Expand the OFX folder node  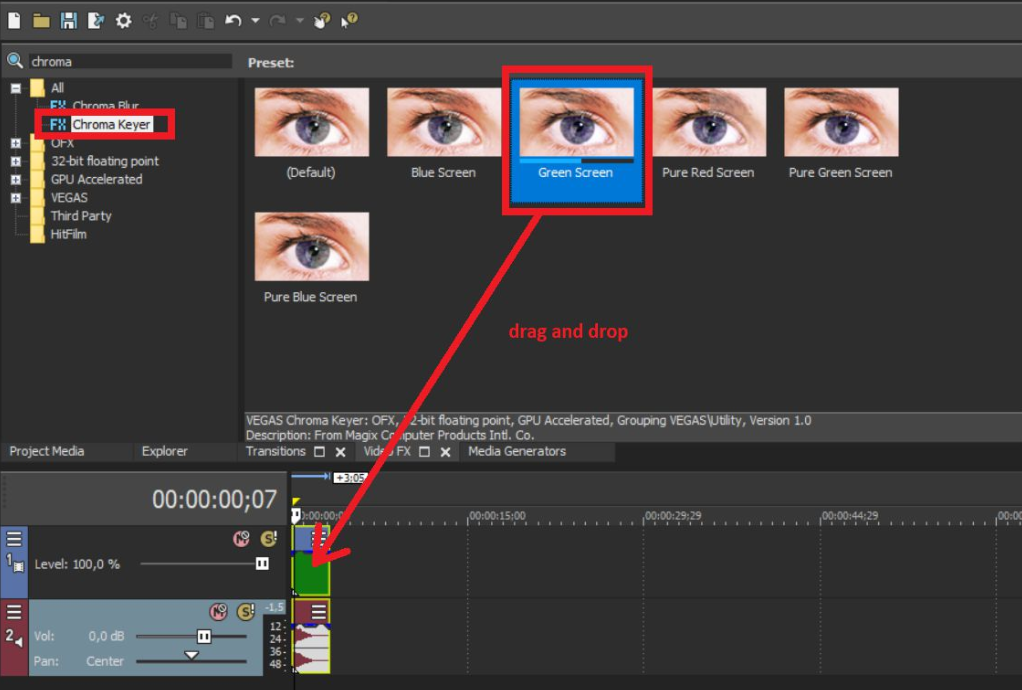(x=16, y=143)
